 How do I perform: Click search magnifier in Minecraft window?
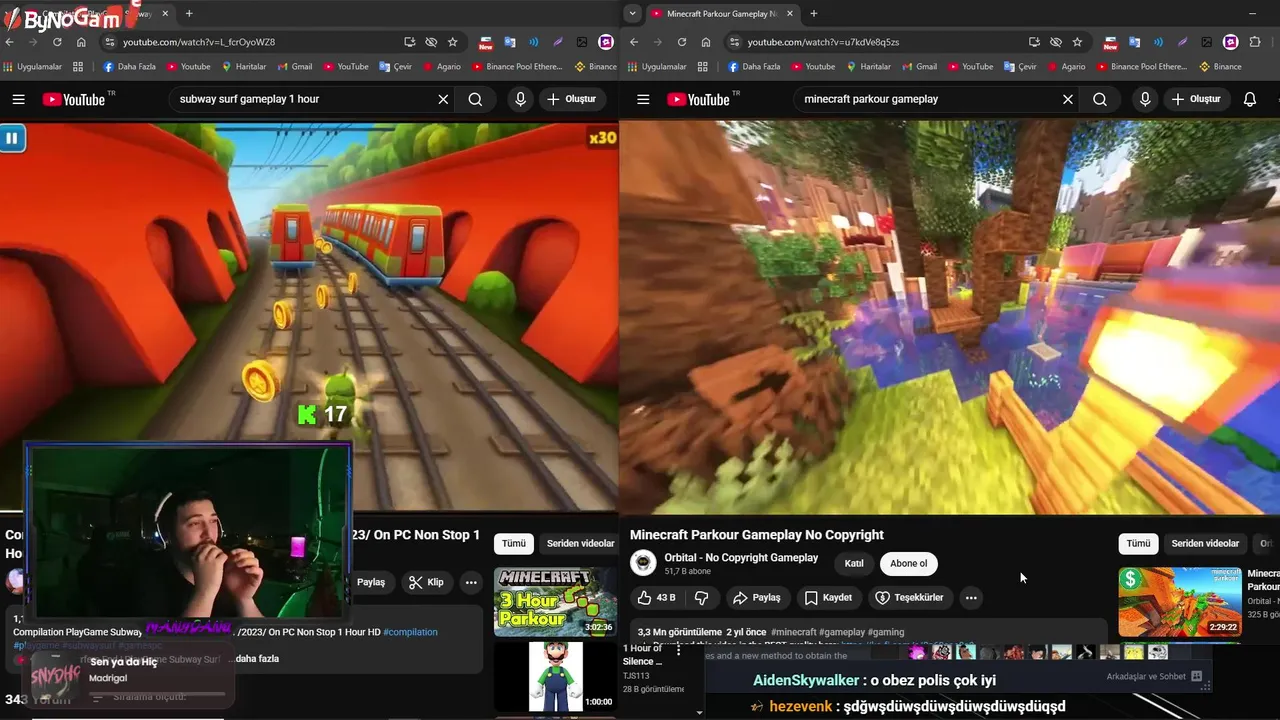tap(1100, 99)
